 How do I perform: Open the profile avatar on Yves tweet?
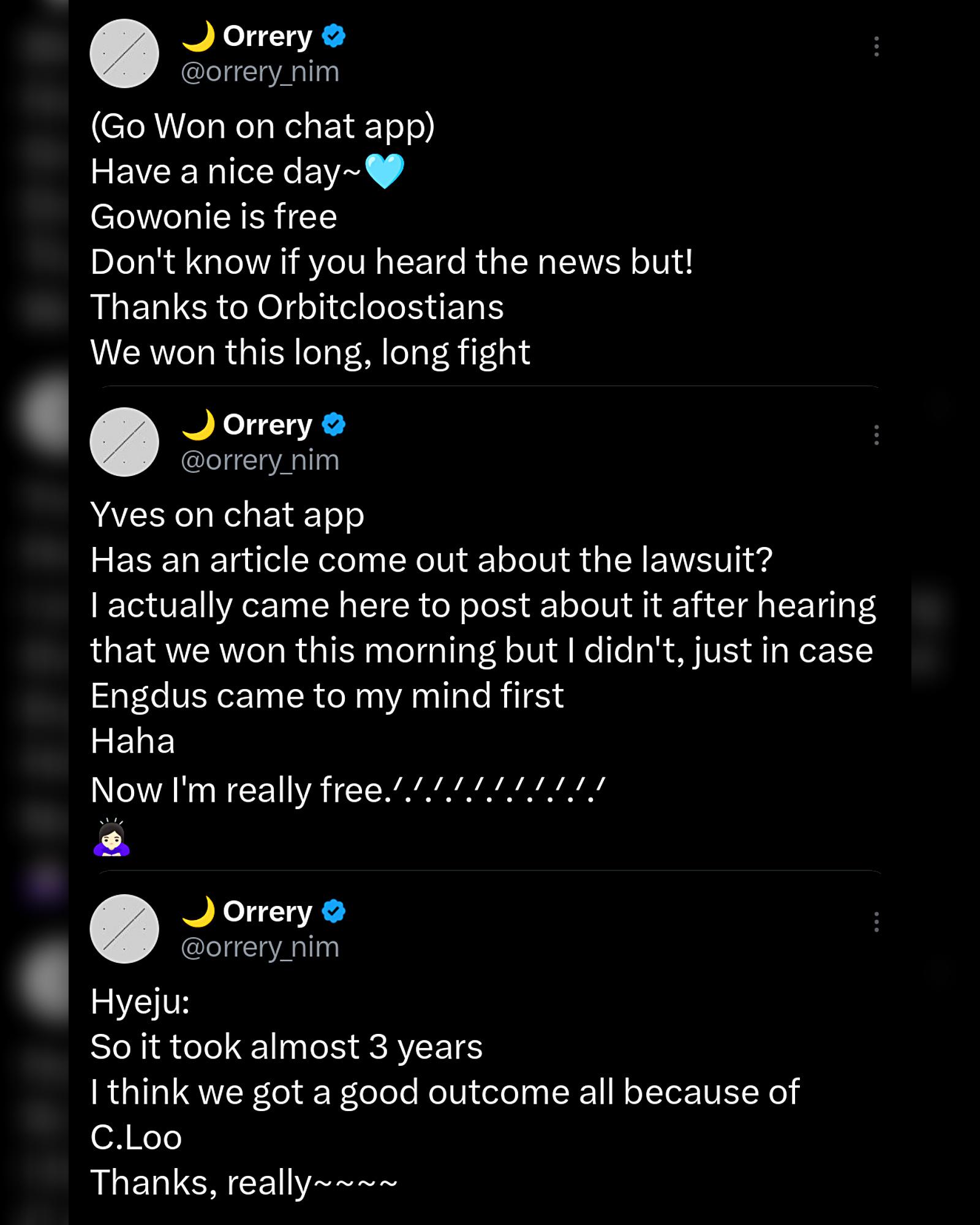point(124,442)
